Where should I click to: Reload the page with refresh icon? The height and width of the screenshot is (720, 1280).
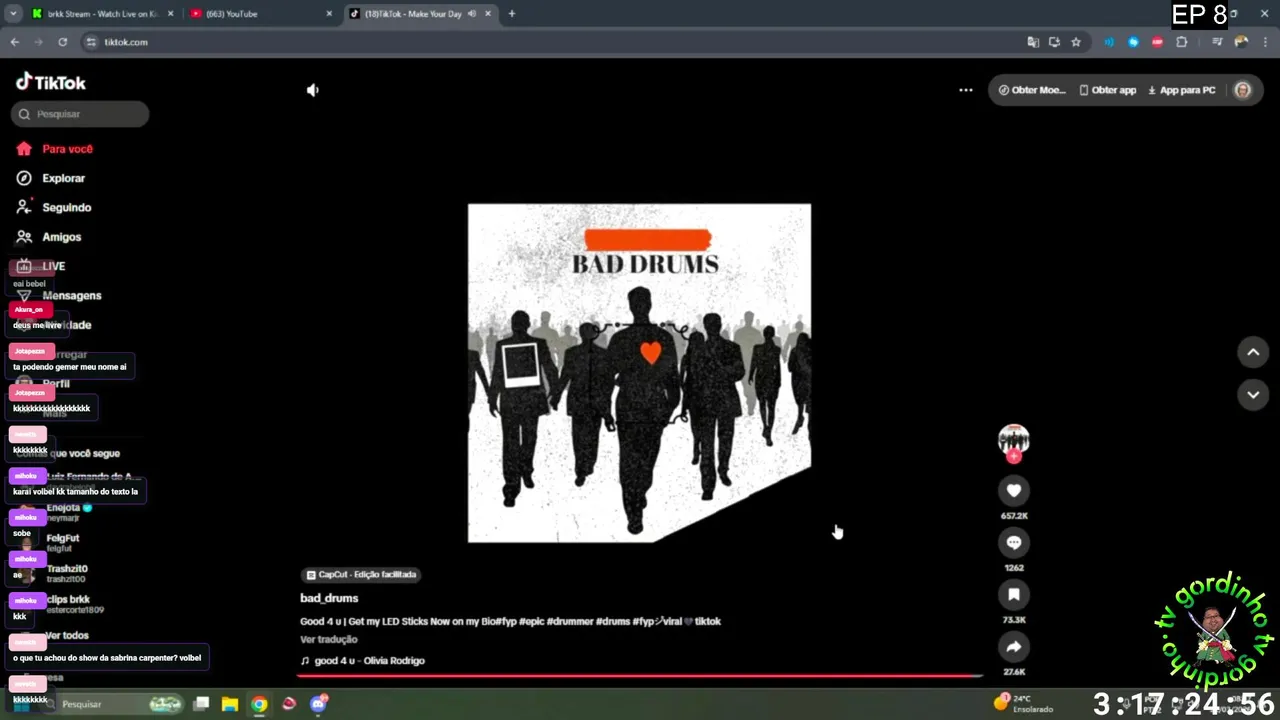click(x=63, y=42)
